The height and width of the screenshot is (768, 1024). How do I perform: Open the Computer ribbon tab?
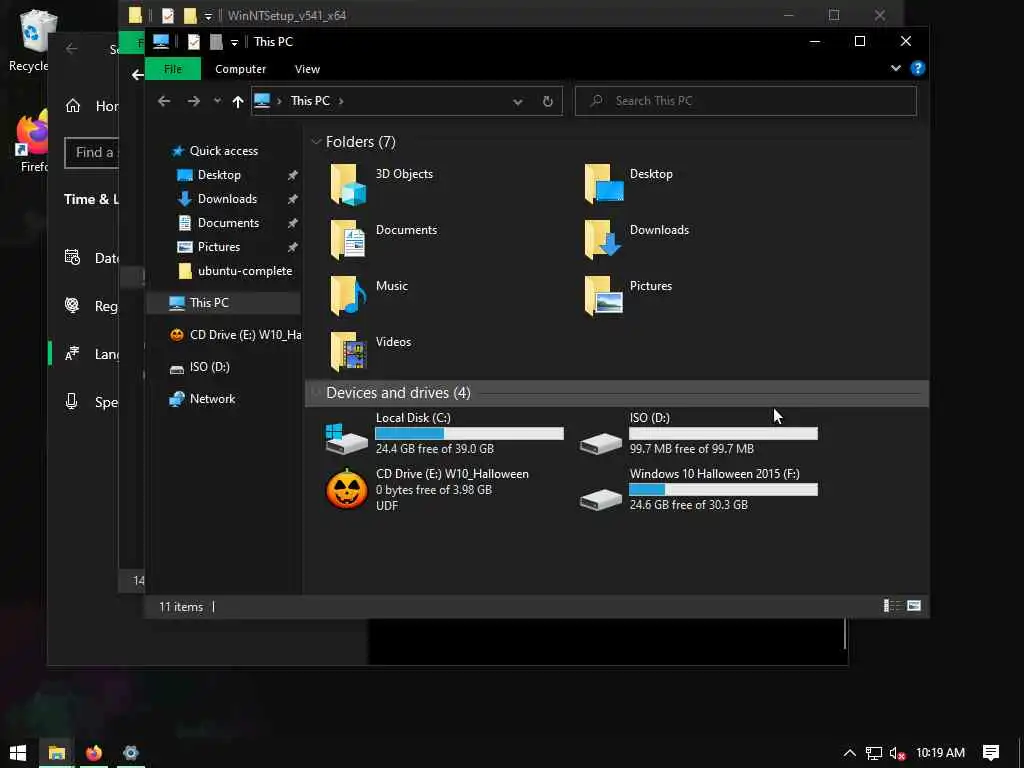tap(240, 69)
